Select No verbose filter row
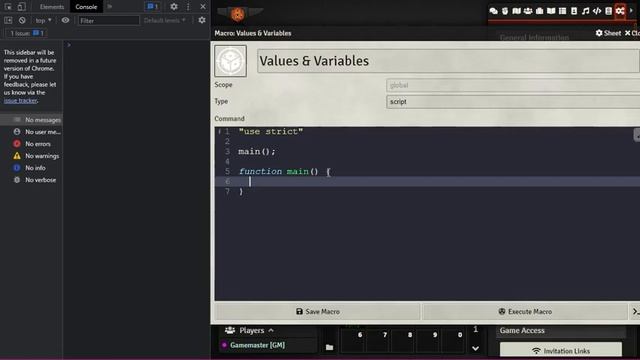 (x=31, y=180)
